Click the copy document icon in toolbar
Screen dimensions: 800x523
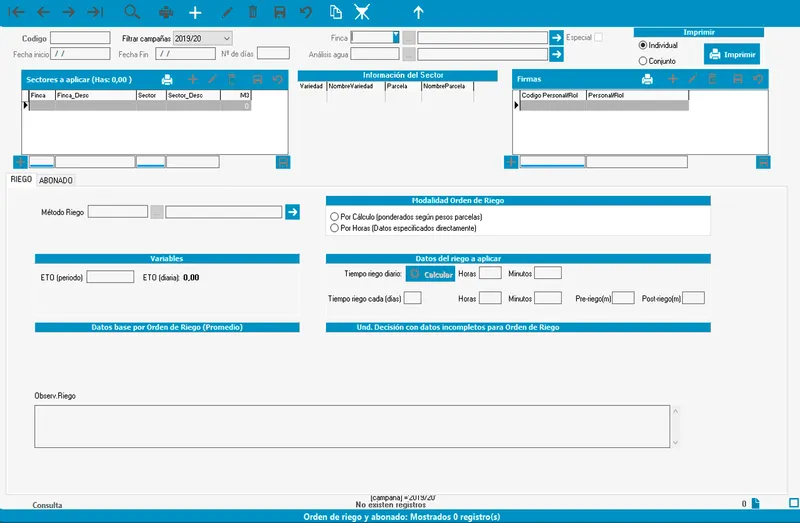(x=335, y=12)
